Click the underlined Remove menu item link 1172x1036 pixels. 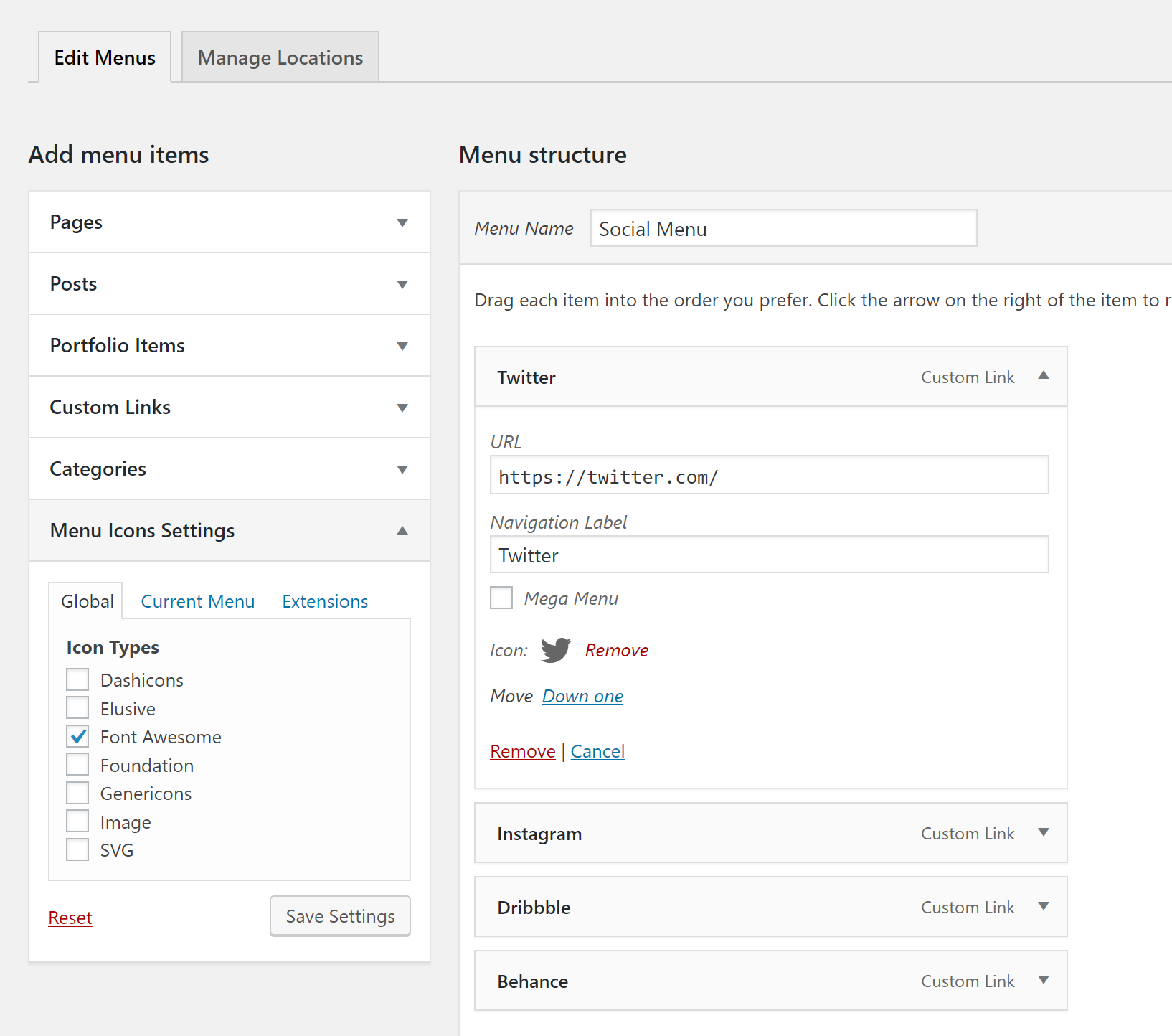pyautogui.click(x=523, y=751)
